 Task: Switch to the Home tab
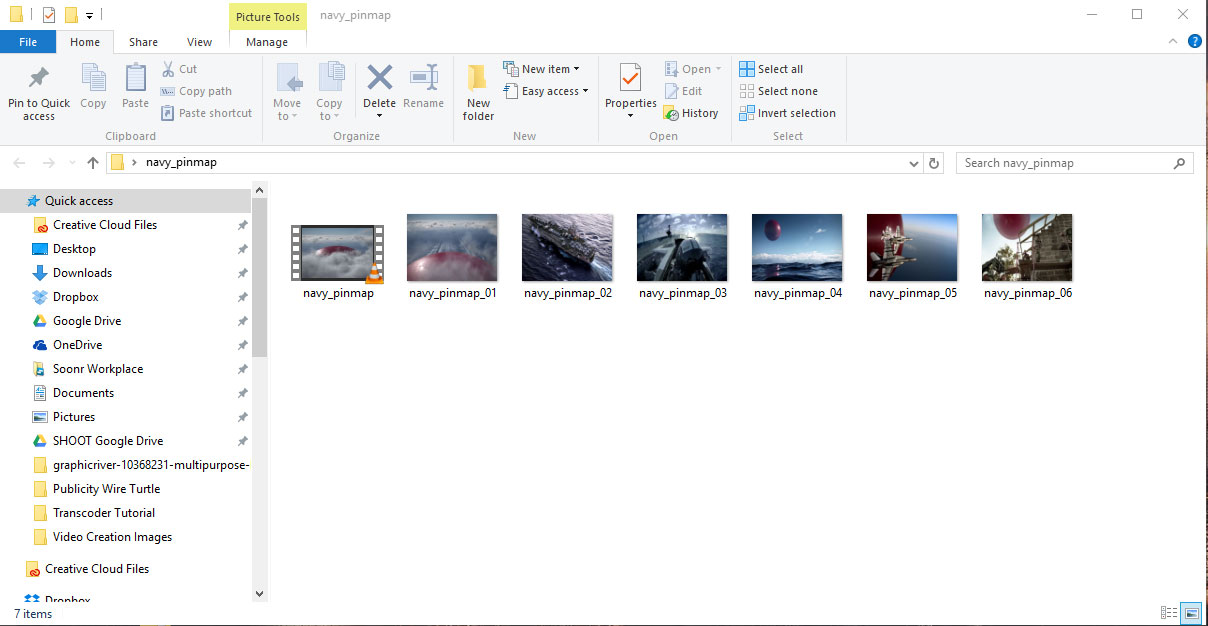85,42
